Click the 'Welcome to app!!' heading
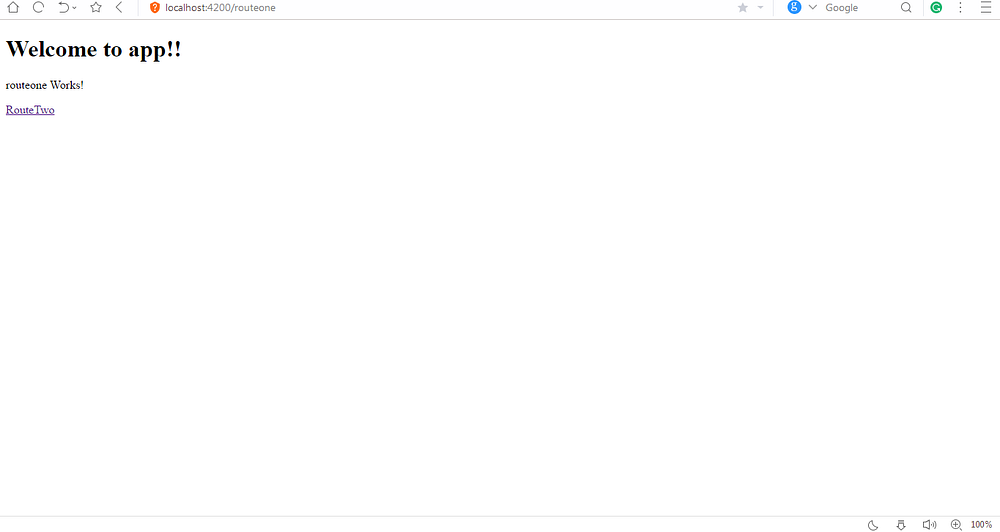The height and width of the screenshot is (532, 1000). pyautogui.click(x=94, y=49)
